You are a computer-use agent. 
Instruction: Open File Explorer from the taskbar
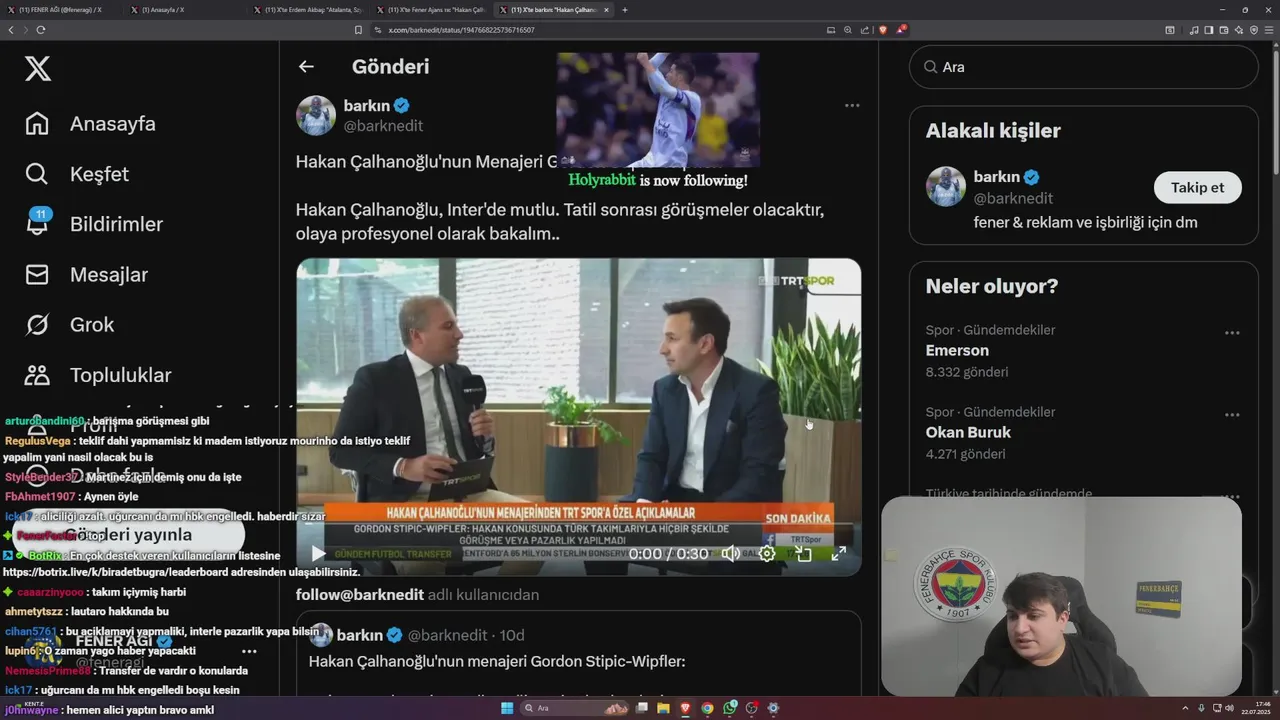coord(664,708)
